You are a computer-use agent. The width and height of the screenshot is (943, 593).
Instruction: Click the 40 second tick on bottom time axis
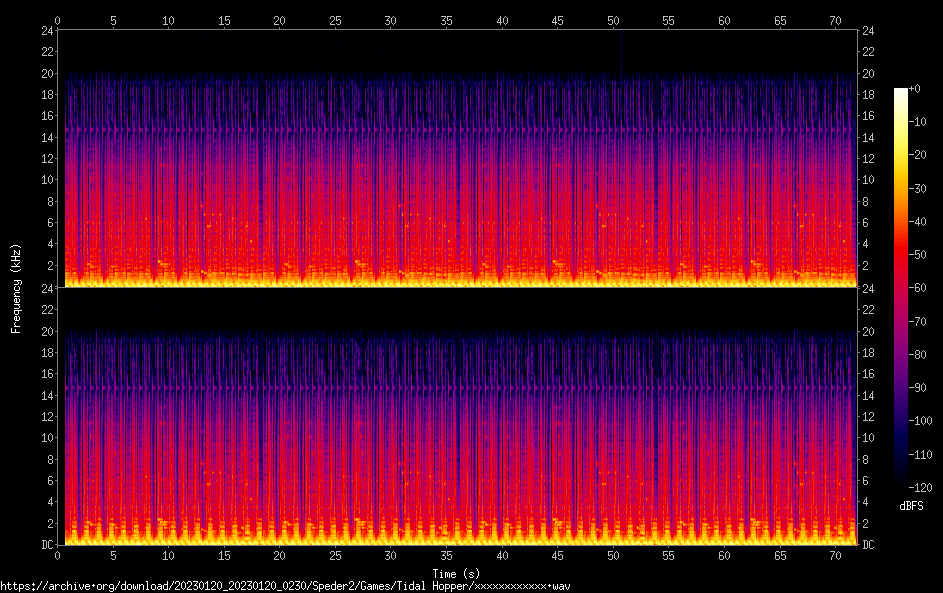tap(502, 556)
